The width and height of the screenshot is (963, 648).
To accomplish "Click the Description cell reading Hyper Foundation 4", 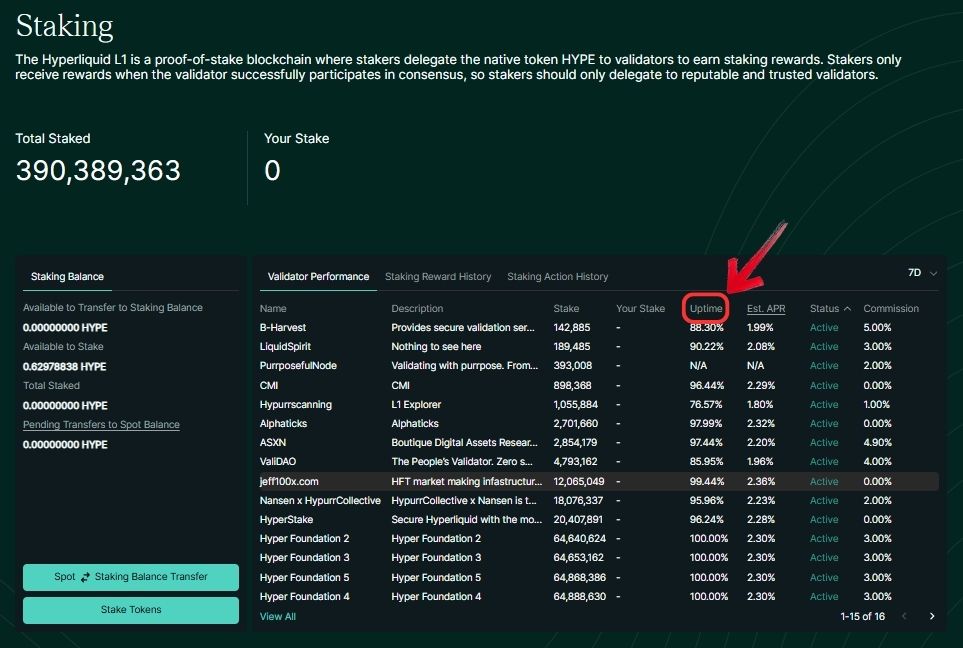I will point(436,596).
